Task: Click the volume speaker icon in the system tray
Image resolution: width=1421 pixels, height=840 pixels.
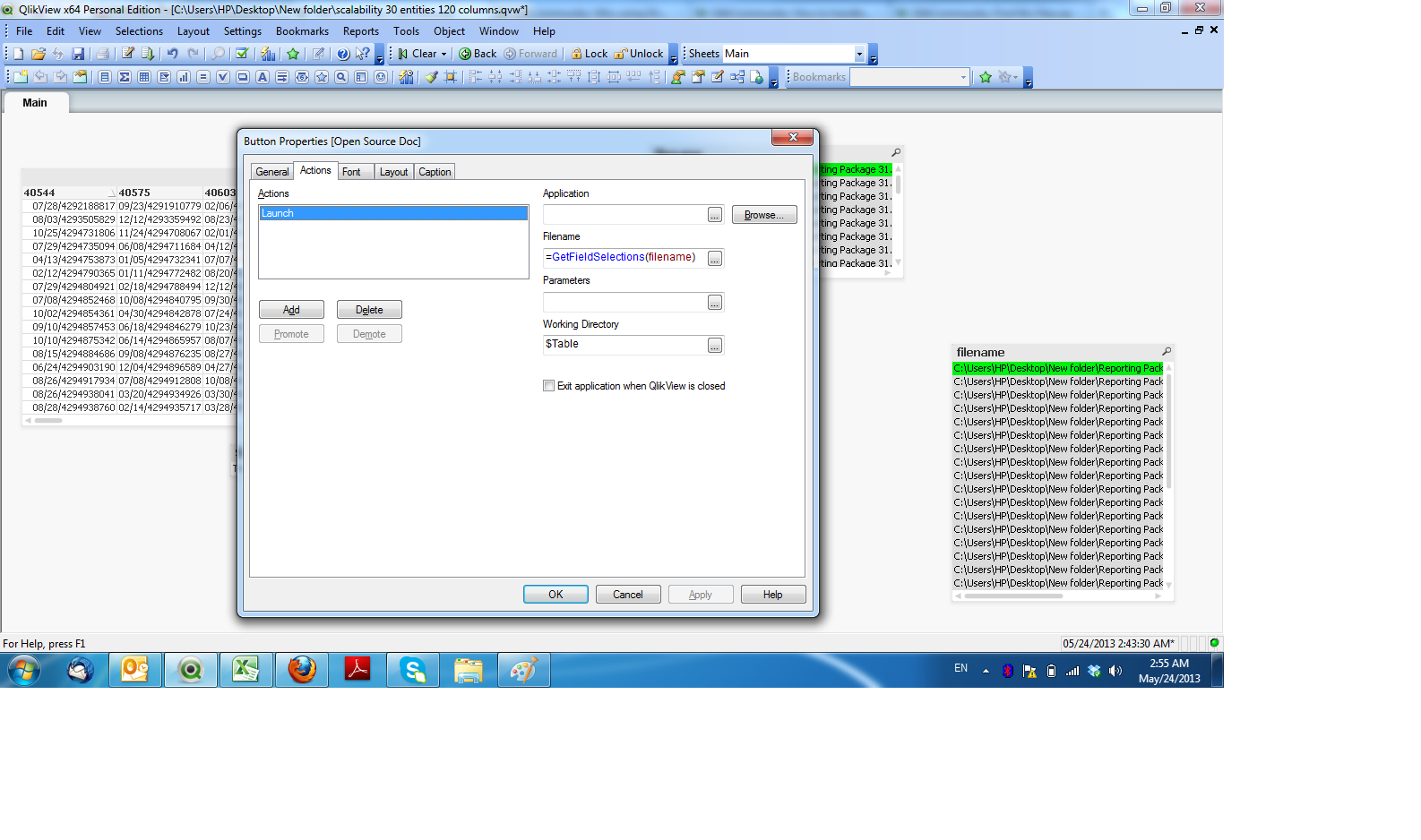Action: (1115, 671)
